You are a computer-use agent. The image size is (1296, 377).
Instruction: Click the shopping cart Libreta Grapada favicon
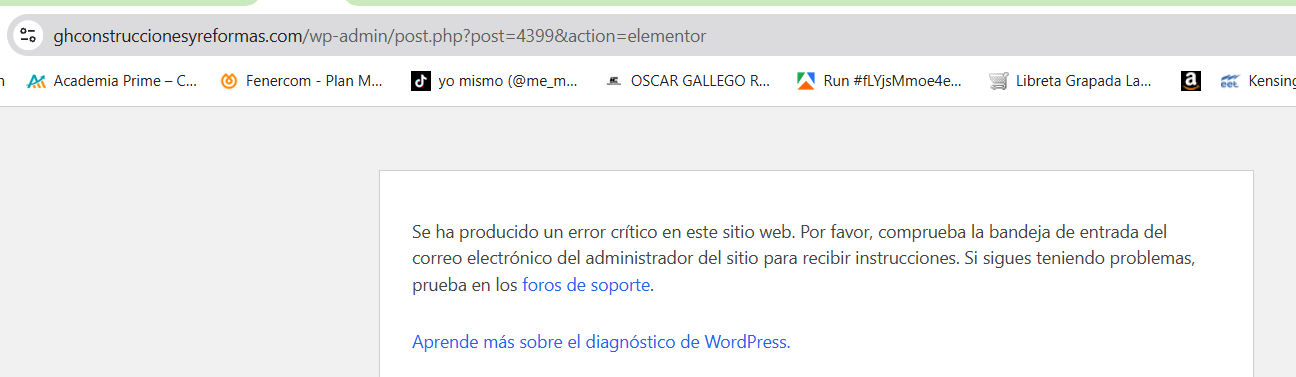(998, 82)
